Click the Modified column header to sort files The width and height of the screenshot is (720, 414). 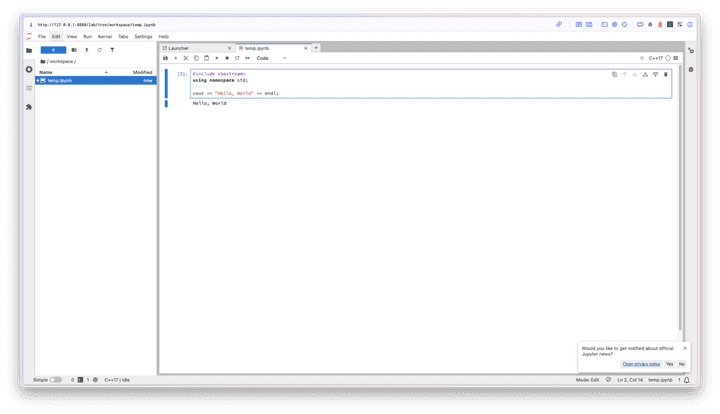click(x=142, y=72)
